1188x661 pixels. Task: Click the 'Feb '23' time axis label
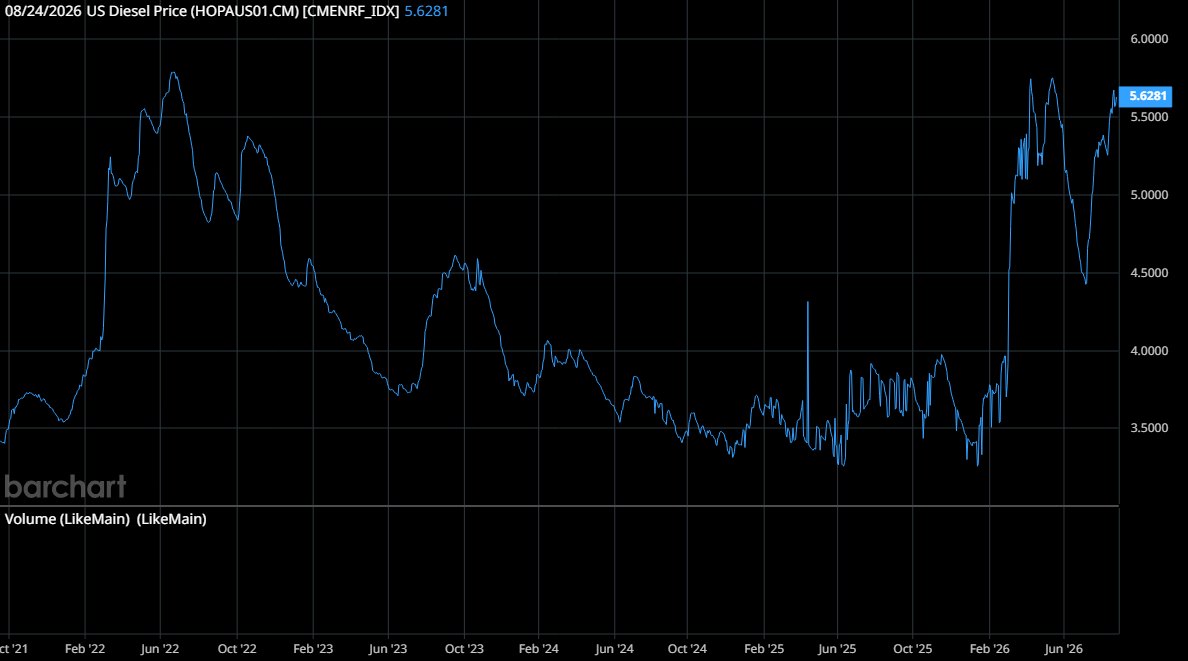pyautogui.click(x=313, y=649)
